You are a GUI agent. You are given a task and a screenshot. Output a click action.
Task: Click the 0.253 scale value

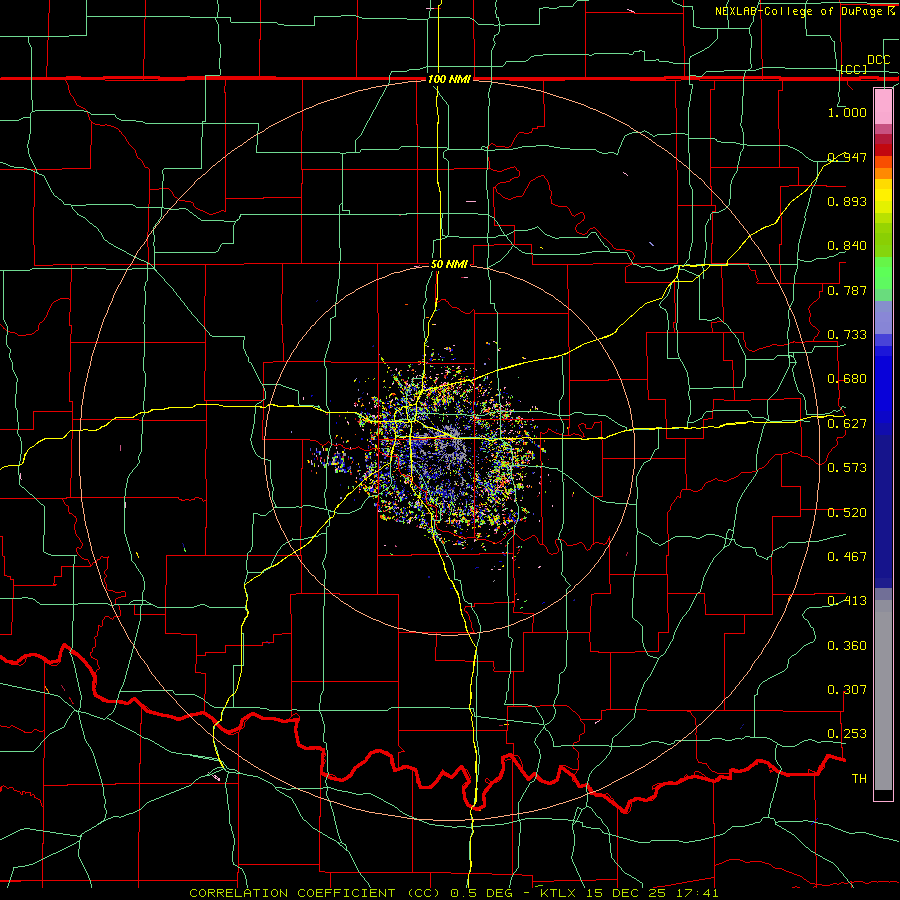[847, 734]
